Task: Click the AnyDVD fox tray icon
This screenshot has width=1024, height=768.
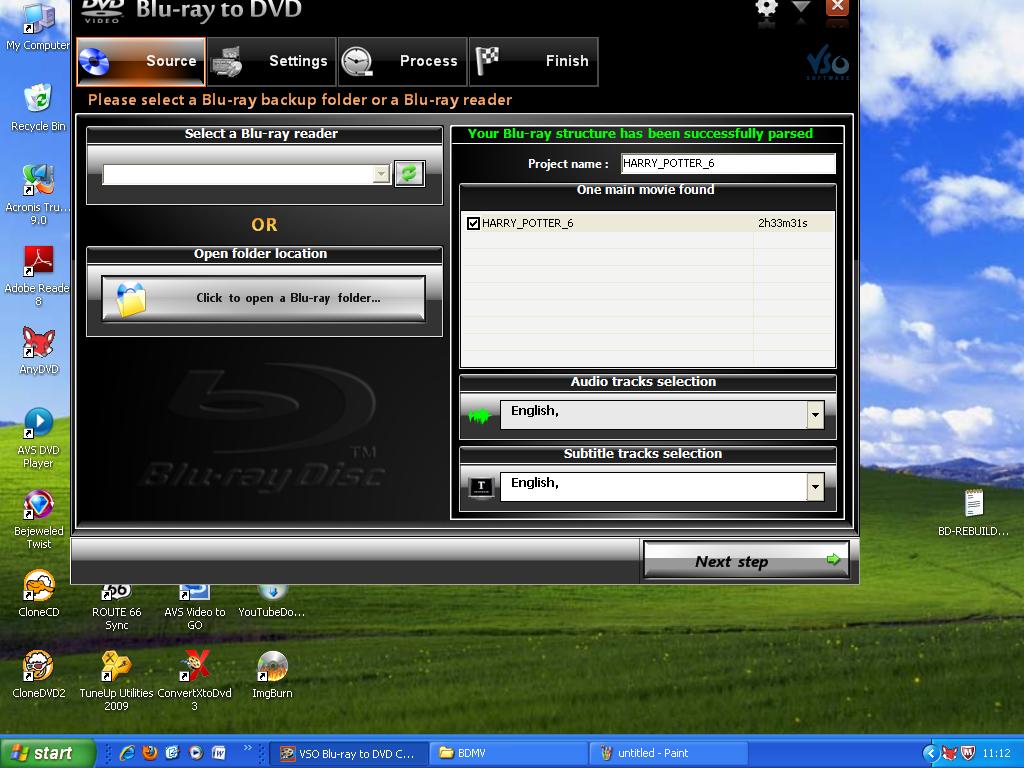Action: [x=949, y=754]
